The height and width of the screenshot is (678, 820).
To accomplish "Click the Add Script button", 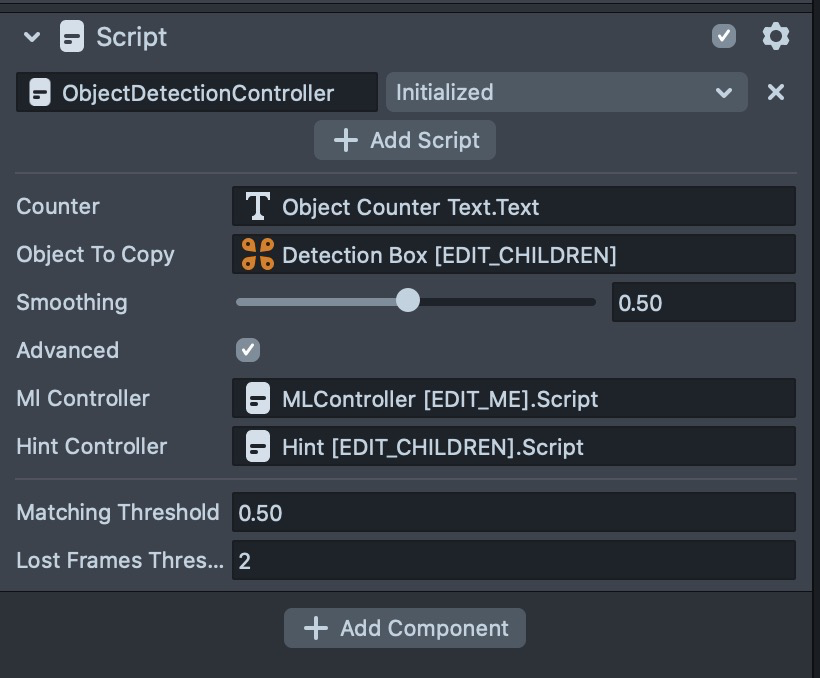I will pos(405,140).
